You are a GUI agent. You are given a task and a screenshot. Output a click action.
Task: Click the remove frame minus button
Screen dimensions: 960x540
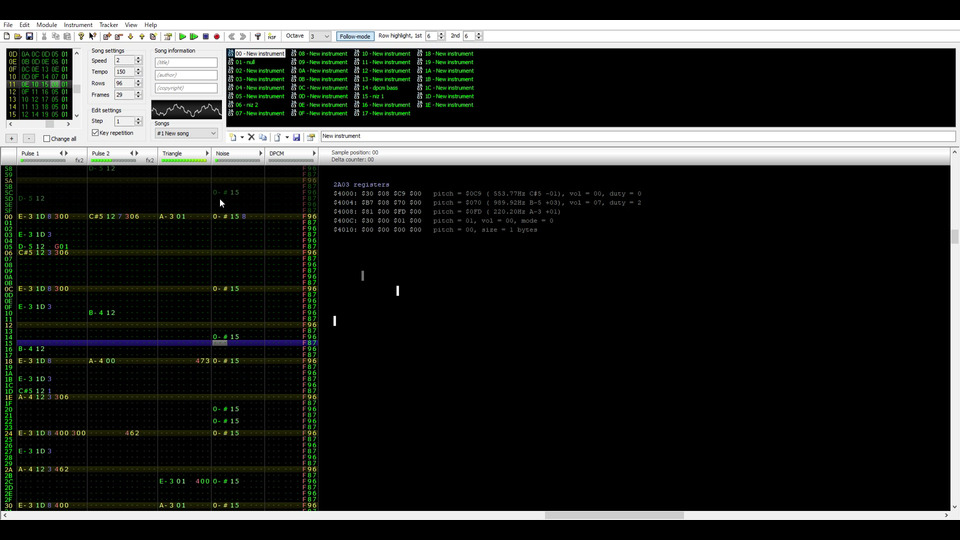[28, 139]
